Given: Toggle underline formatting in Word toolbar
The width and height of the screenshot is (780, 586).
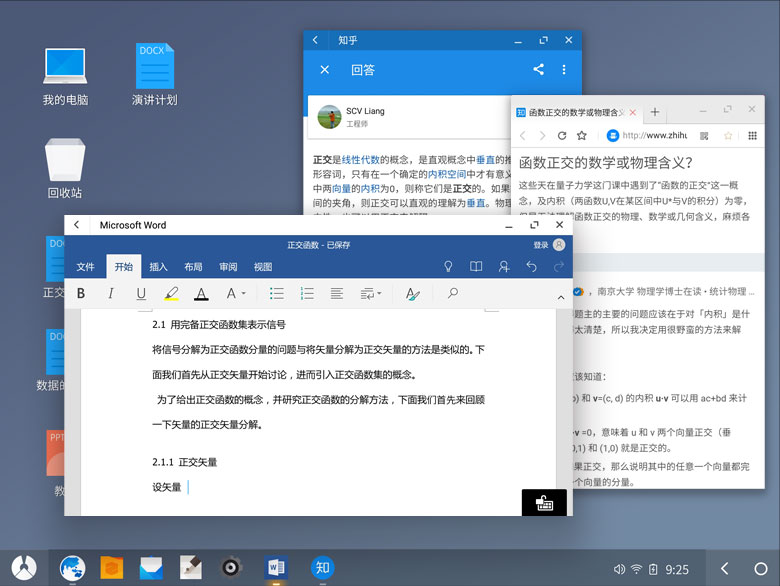Looking at the screenshot, I should point(141,294).
